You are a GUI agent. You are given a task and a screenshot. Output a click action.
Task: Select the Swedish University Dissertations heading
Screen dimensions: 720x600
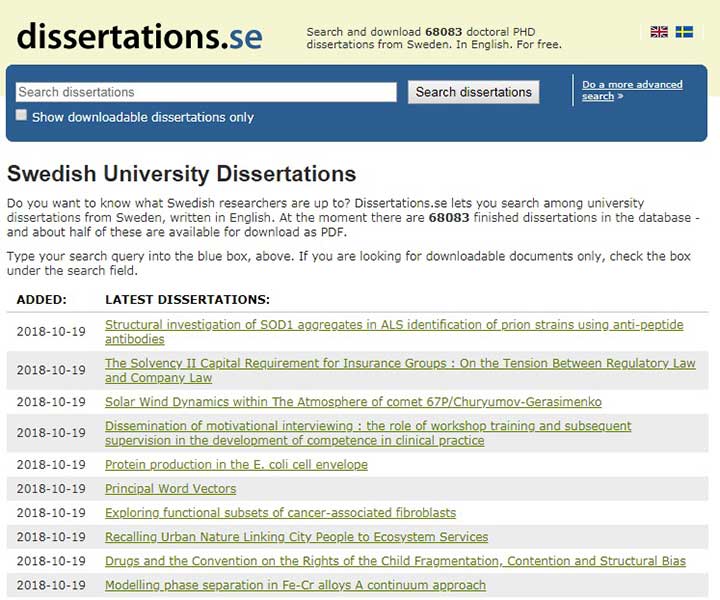(181, 174)
